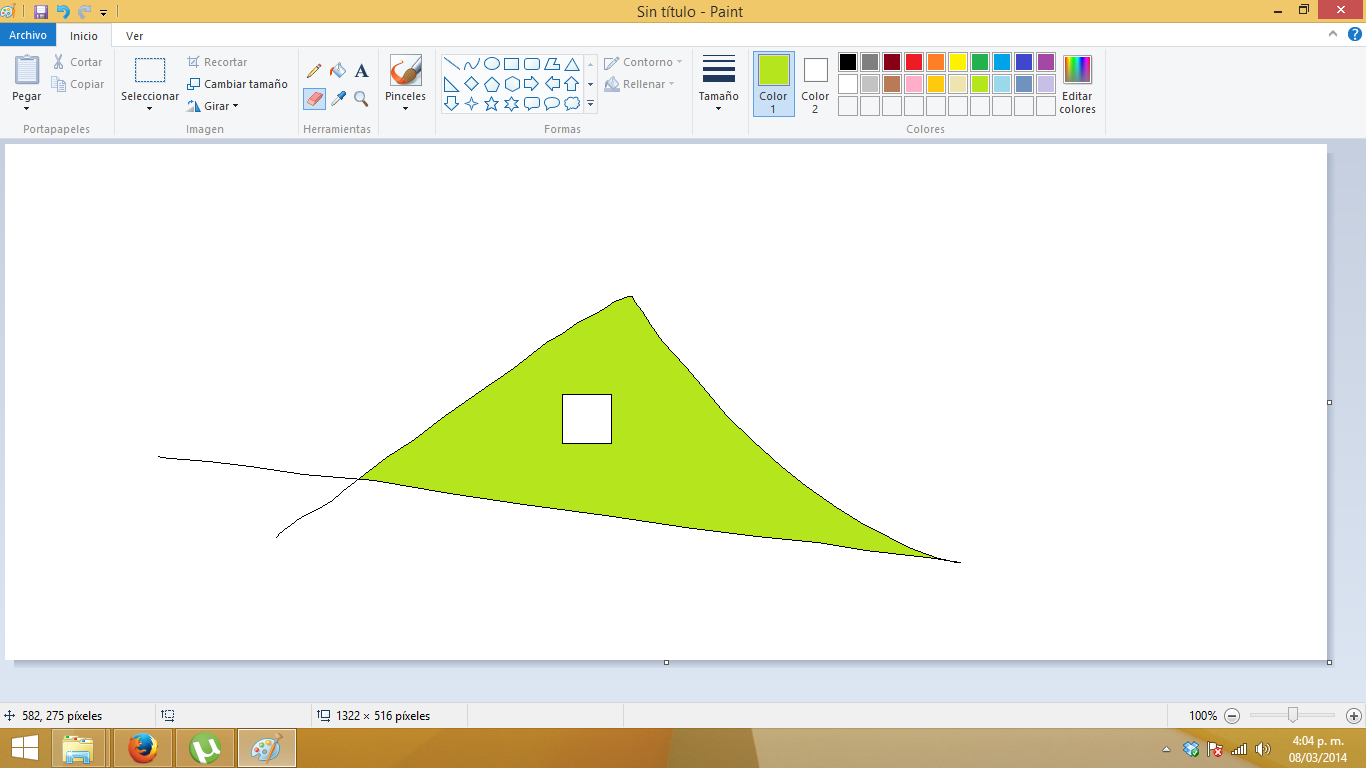Click Cambiar tamaño resize button
The height and width of the screenshot is (768, 1366).
click(237, 84)
